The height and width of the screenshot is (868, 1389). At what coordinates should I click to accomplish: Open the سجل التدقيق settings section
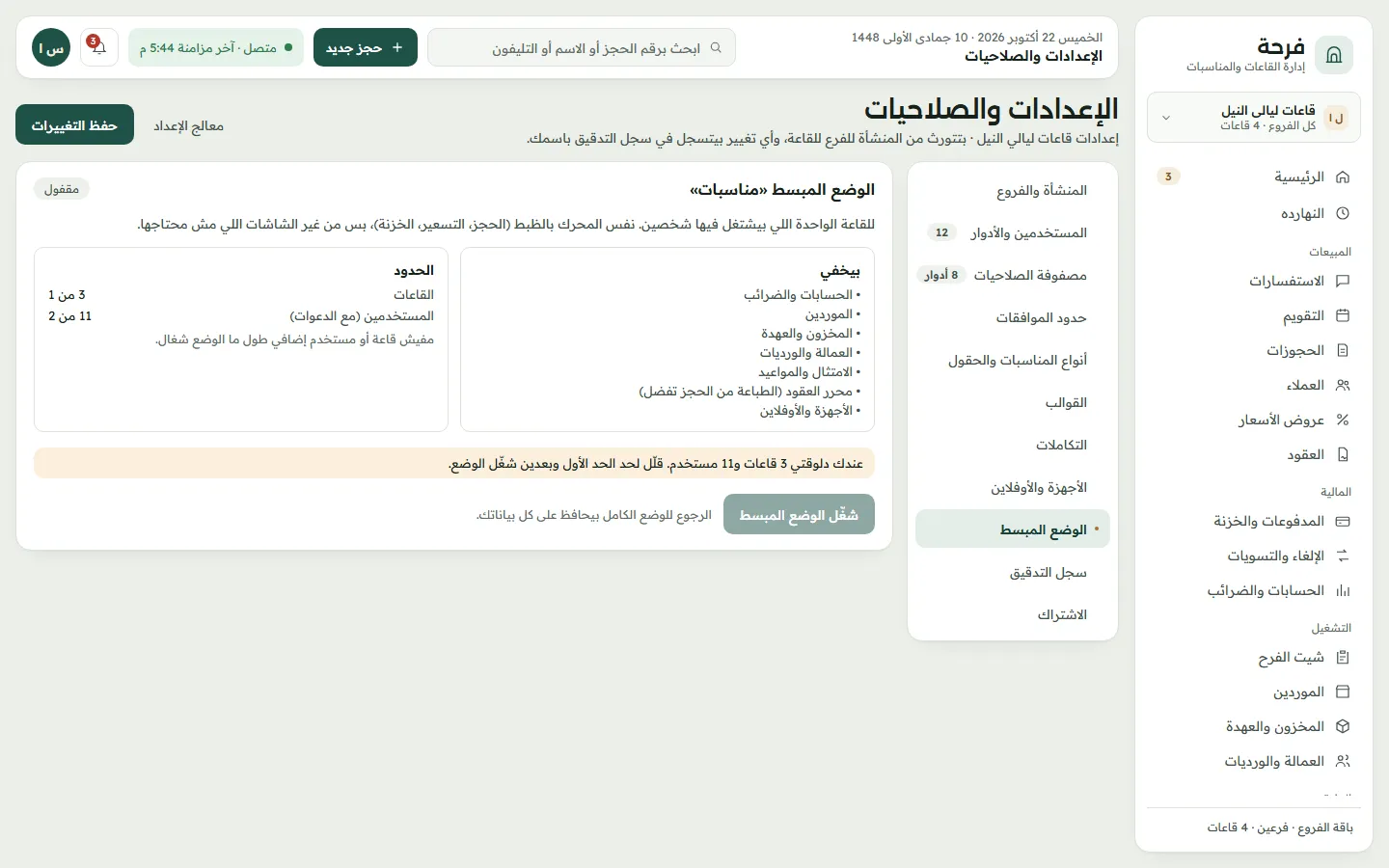1013,572
